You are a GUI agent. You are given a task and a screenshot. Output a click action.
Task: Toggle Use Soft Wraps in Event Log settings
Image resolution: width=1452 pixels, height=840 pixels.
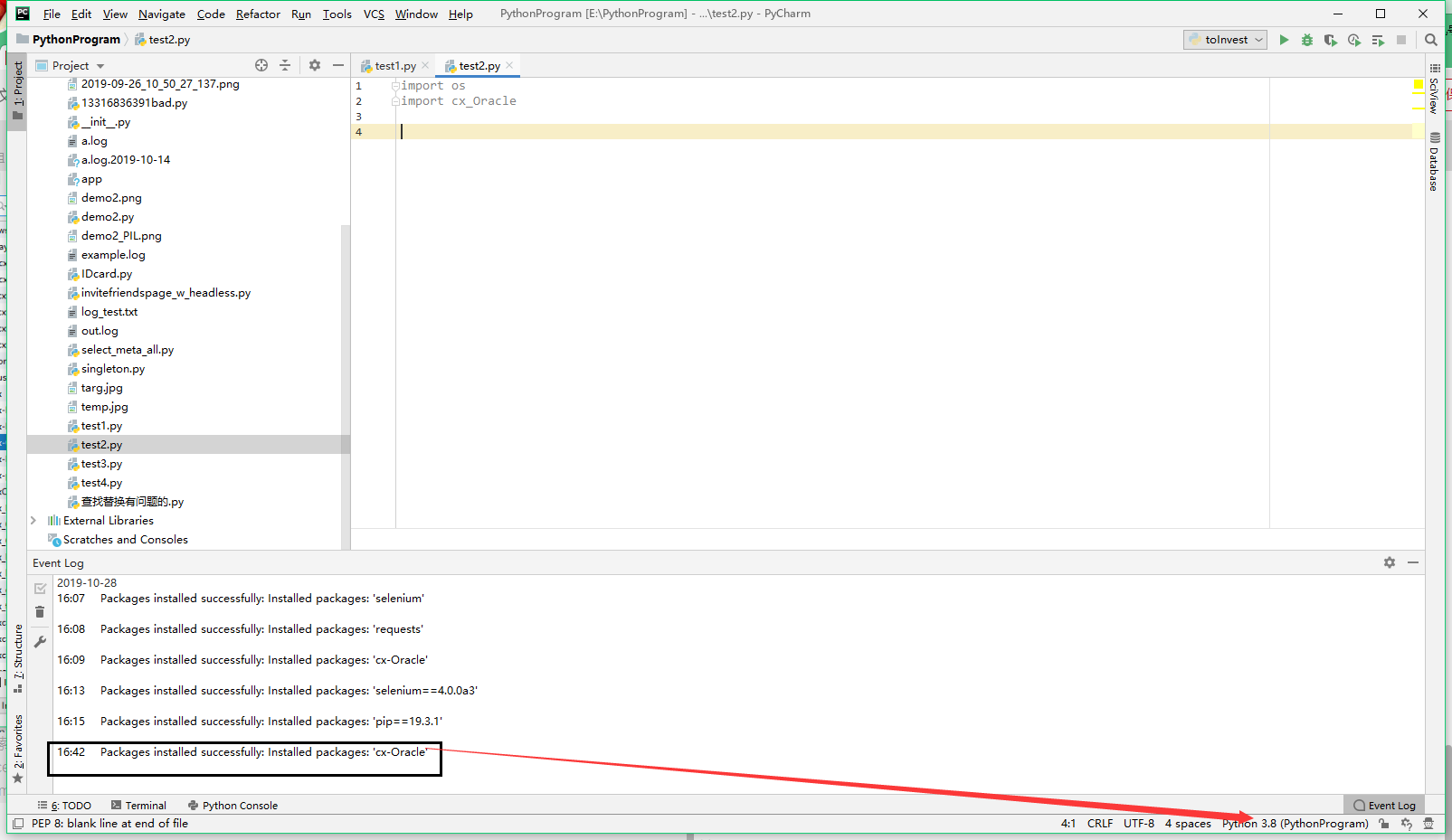(1390, 562)
